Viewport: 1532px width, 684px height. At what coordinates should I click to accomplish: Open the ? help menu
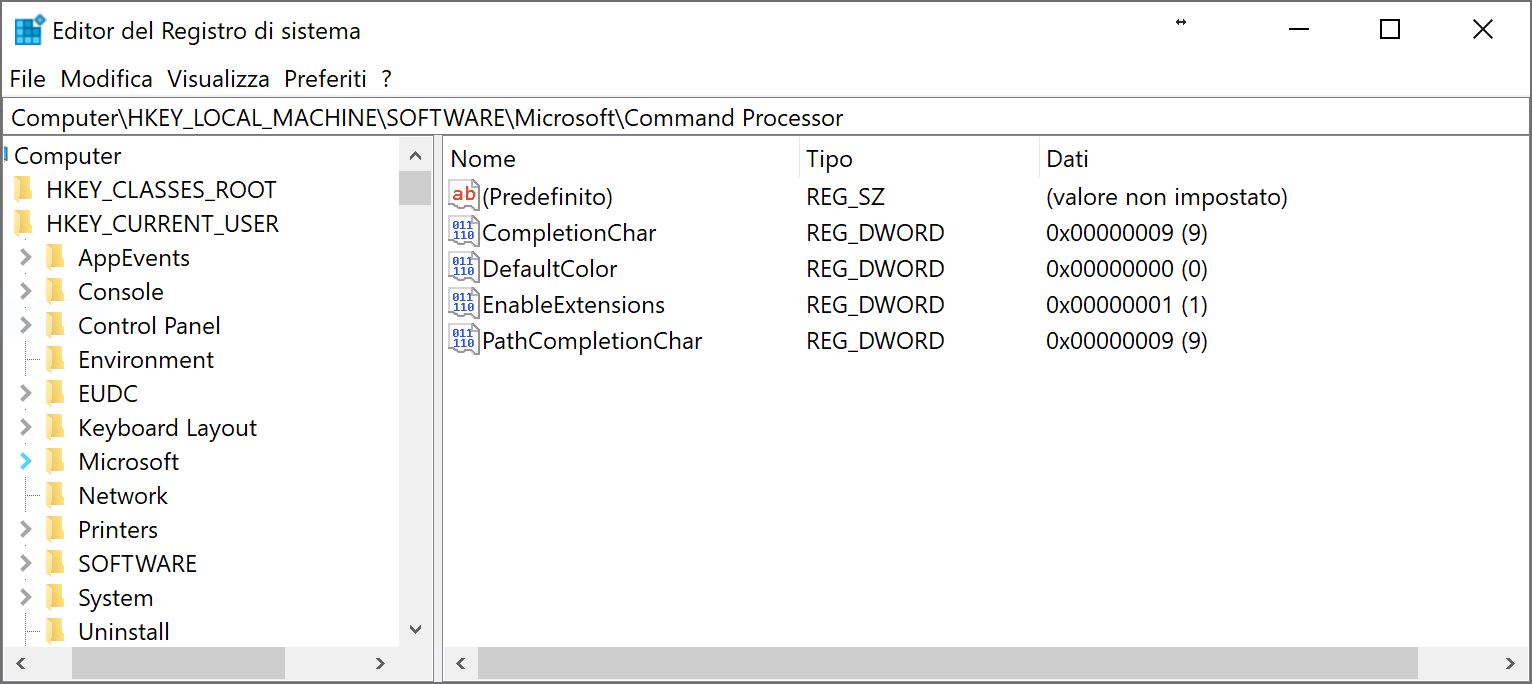pyautogui.click(x=387, y=79)
